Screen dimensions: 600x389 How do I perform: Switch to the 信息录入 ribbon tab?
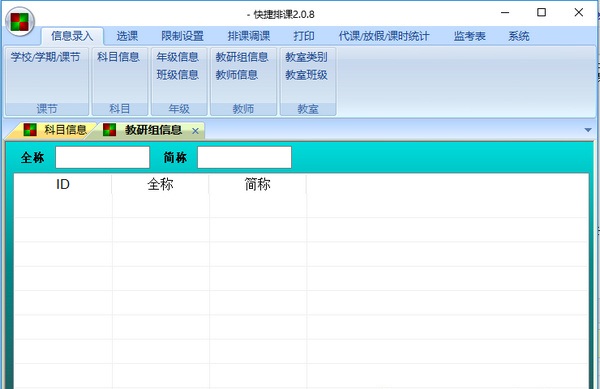(x=72, y=36)
